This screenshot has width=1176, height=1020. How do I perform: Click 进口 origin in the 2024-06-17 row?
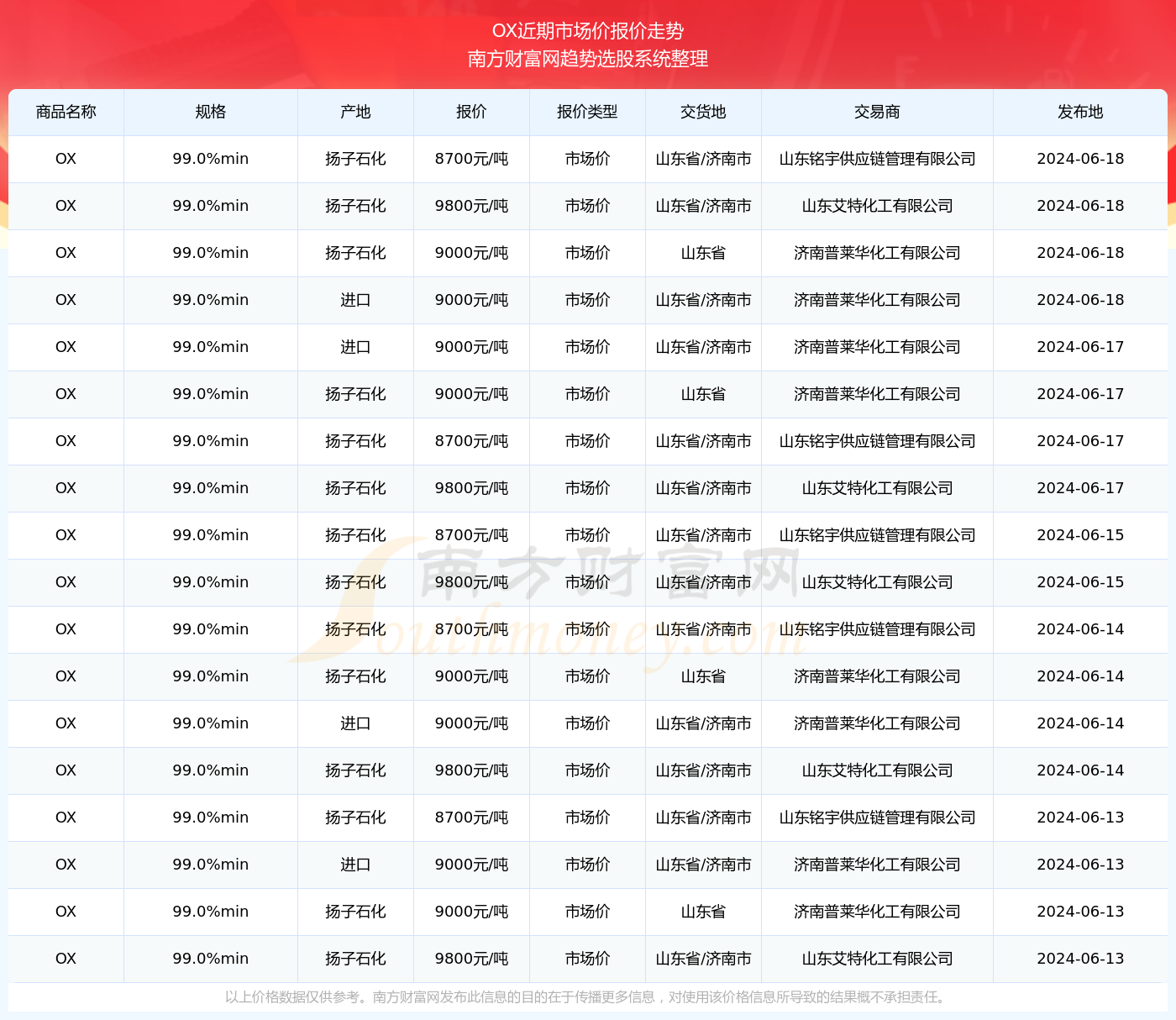pyautogui.click(x=355, y=347)
